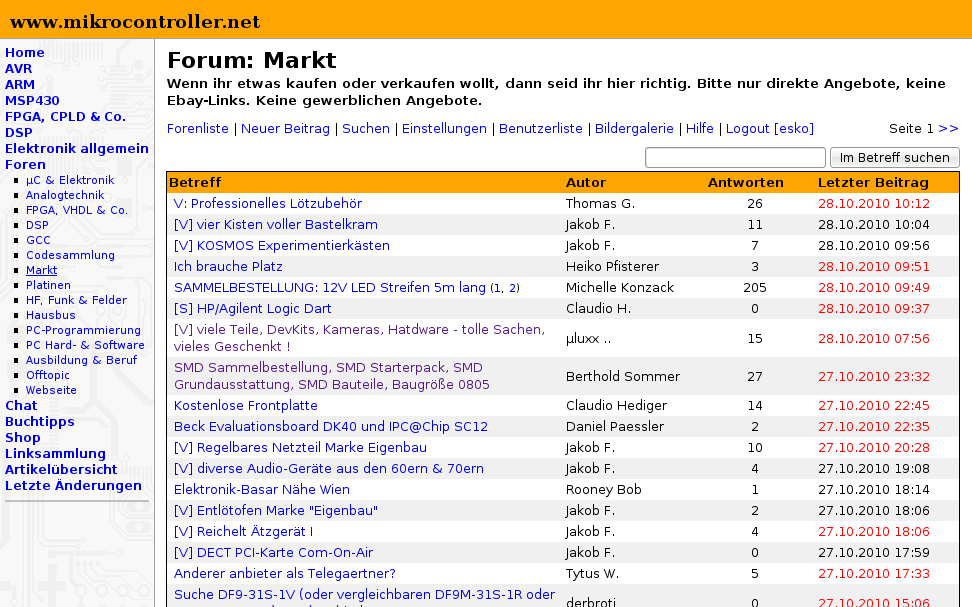This screenshot has width=972, height=607.
Task: Open the Offtopic forum
Action: 48,375
